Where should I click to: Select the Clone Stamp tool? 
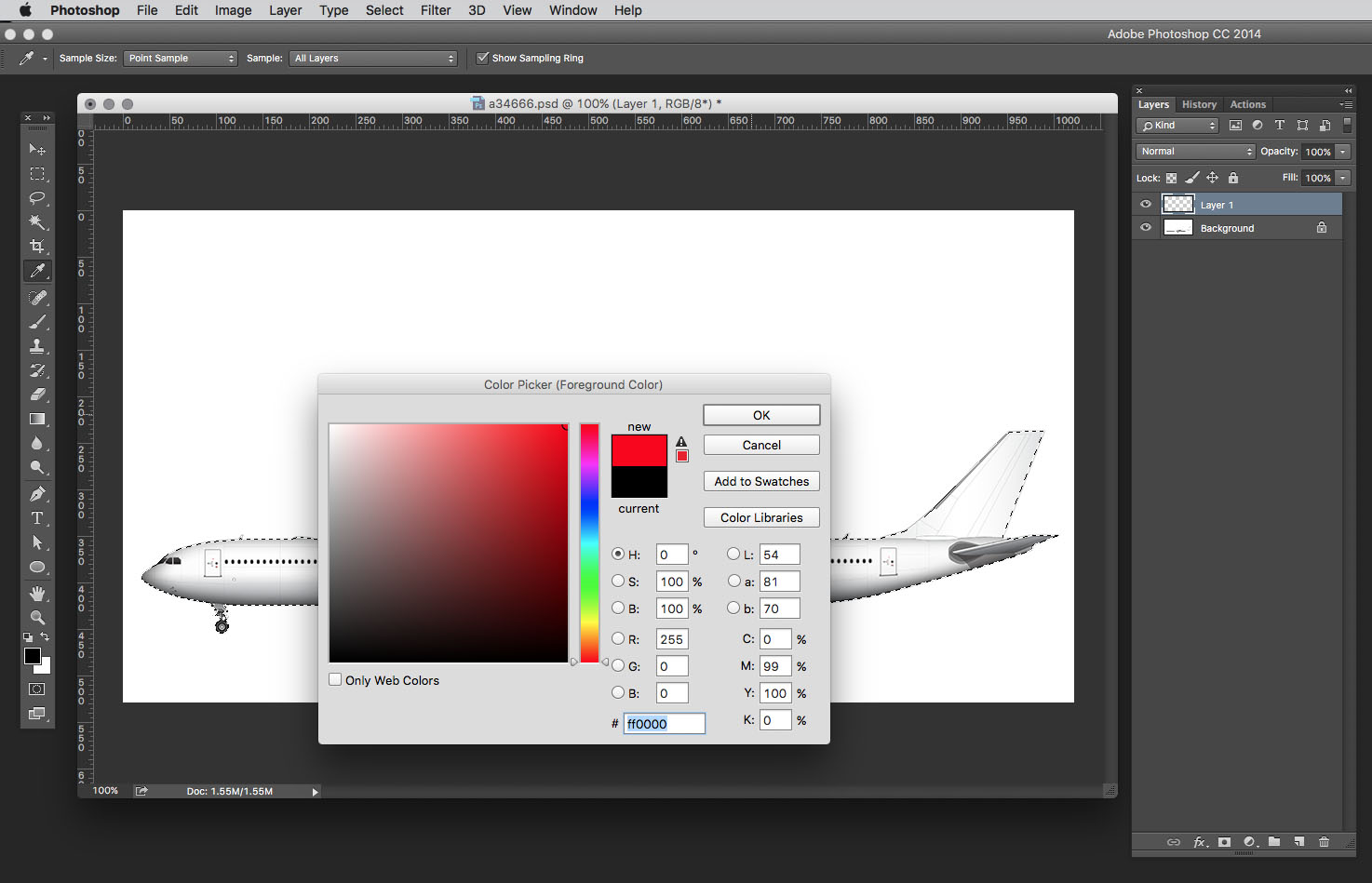(x=37, y=346)
